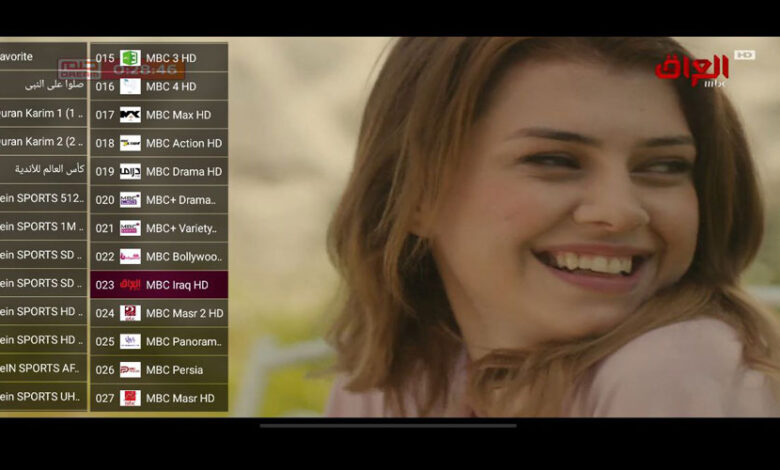Click the MBC Panorama channel icon
The image size is (780, 470).
pyautogui.click(x=130, y=341)
